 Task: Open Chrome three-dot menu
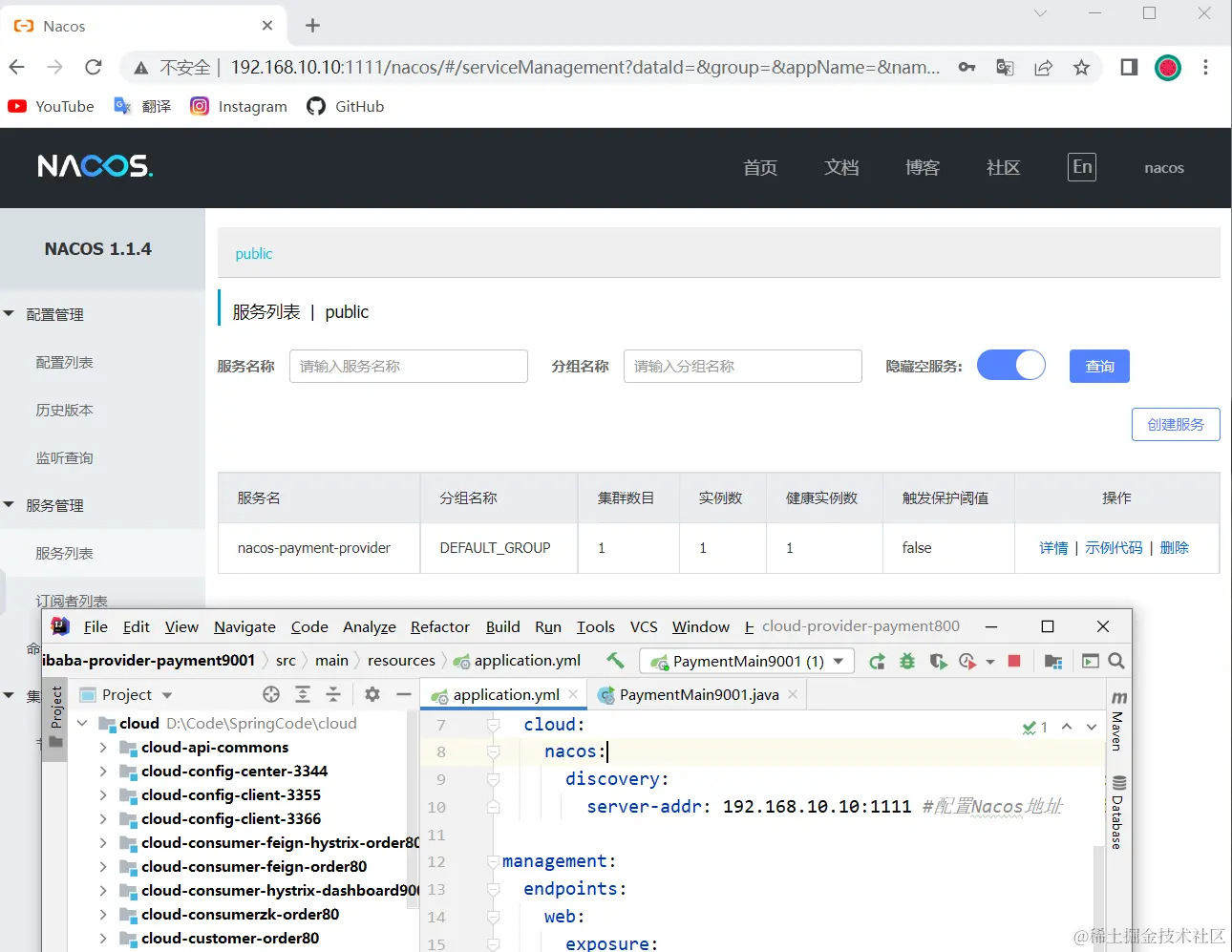point(1205,67)
